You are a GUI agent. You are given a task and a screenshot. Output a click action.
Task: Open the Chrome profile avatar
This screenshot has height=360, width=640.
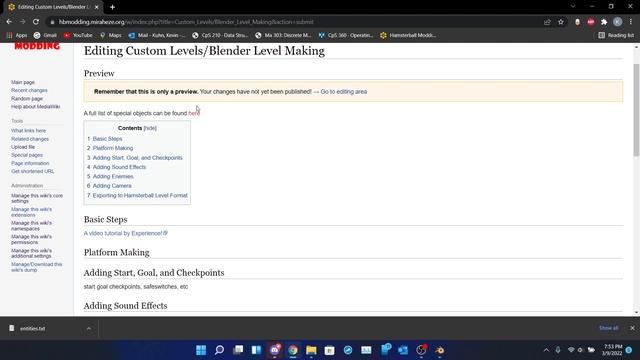coord(618,22)
